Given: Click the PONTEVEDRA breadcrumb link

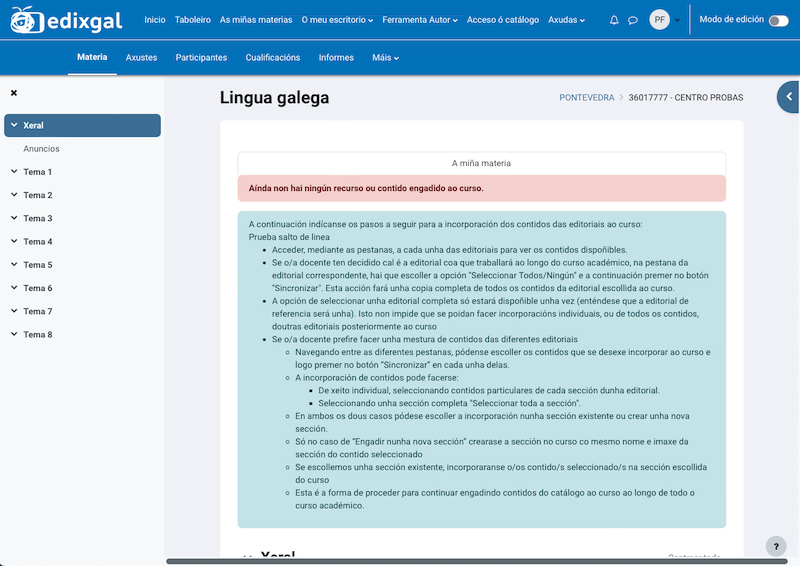Looking at the screenshot, I should pyautogui.click(x=586, y=98).
